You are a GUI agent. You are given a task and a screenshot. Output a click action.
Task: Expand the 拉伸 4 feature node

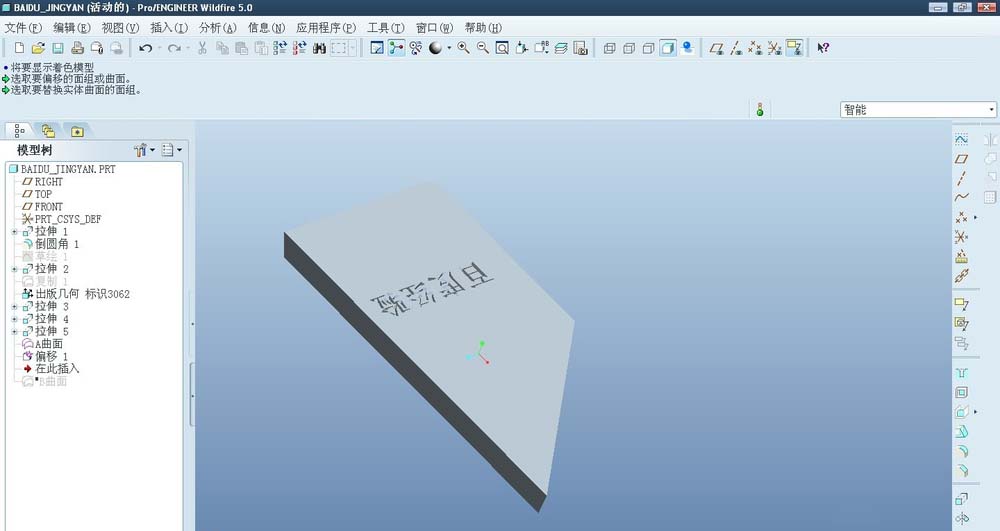14,319
